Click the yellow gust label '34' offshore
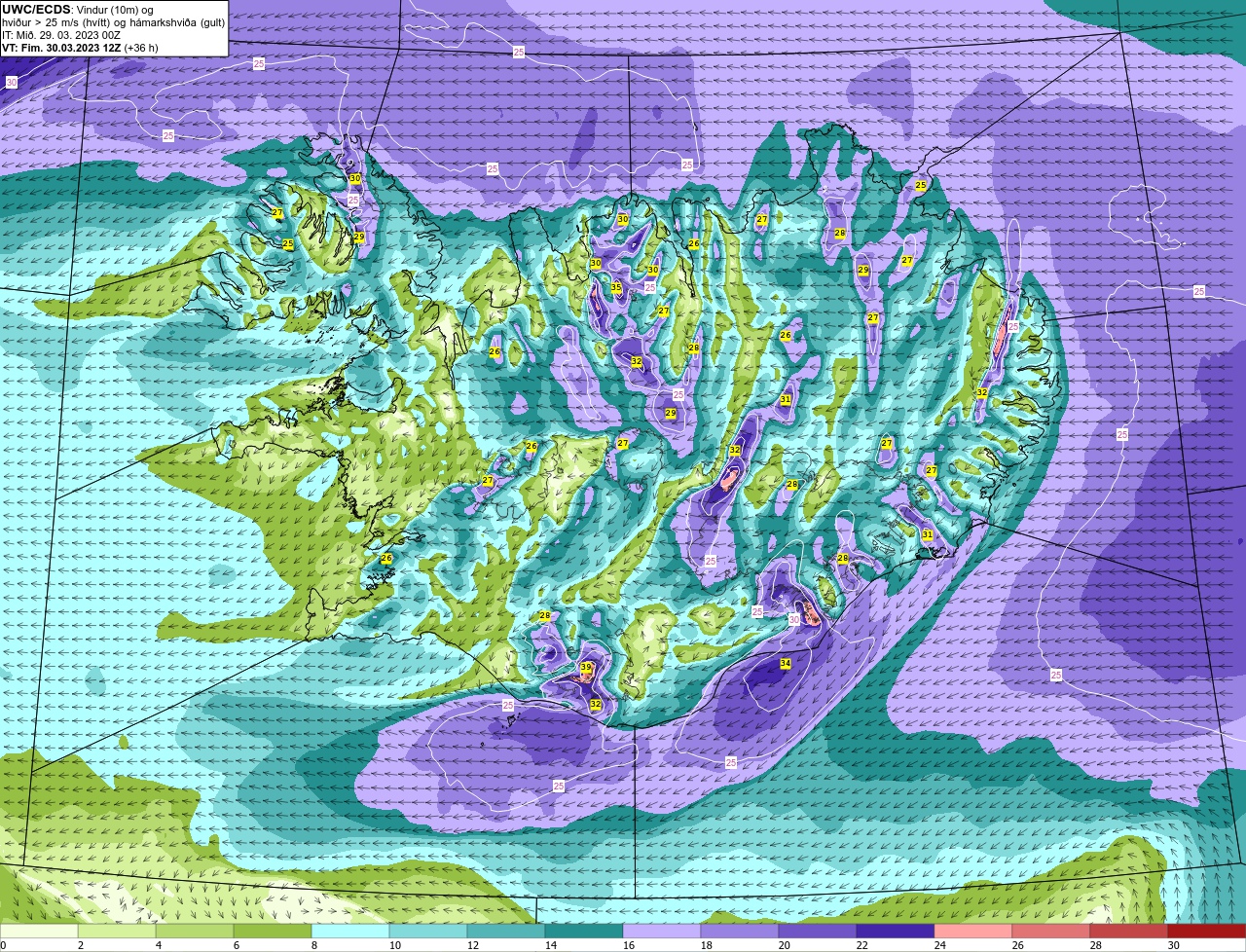This screenshot has width=1246, height=952. tap(786, 663)
